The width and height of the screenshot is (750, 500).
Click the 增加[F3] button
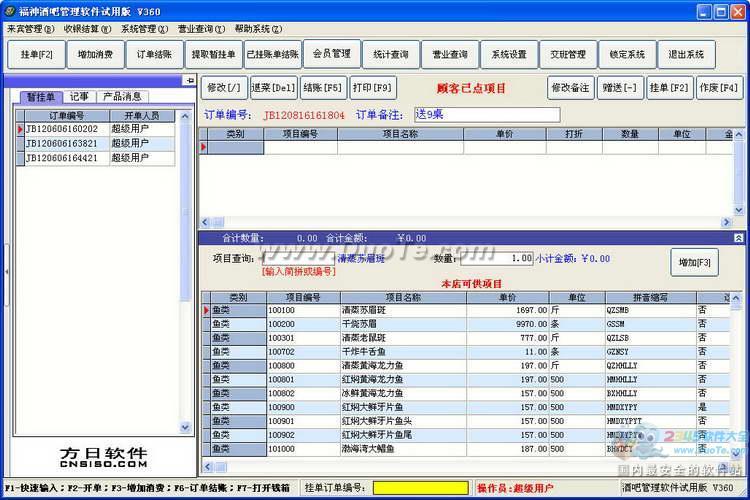point(695,262)
